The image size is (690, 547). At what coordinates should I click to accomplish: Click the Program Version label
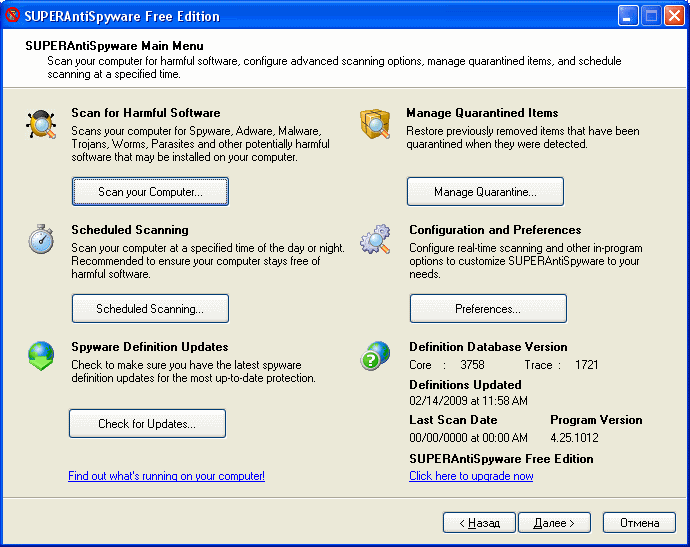pyautogui.click(x=596, y=420)
